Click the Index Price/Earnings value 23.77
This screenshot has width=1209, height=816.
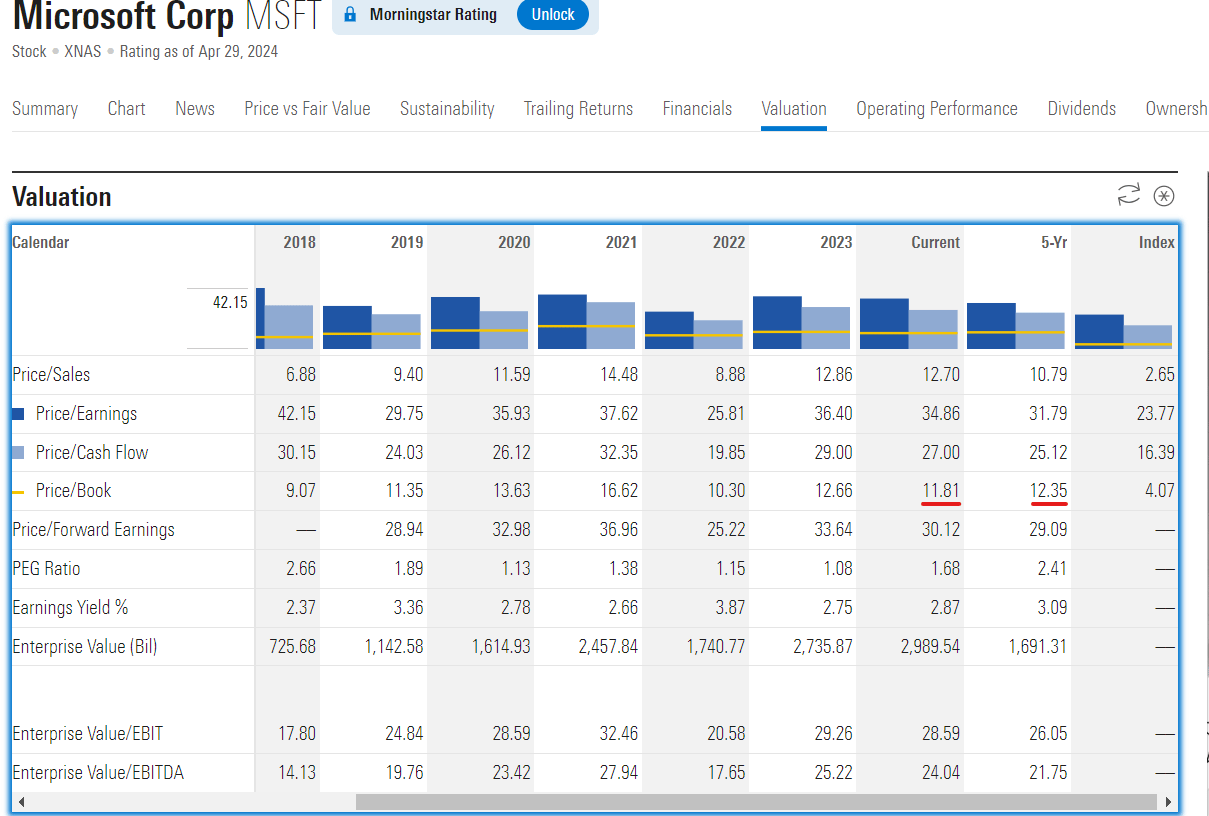pos(1156,414)
